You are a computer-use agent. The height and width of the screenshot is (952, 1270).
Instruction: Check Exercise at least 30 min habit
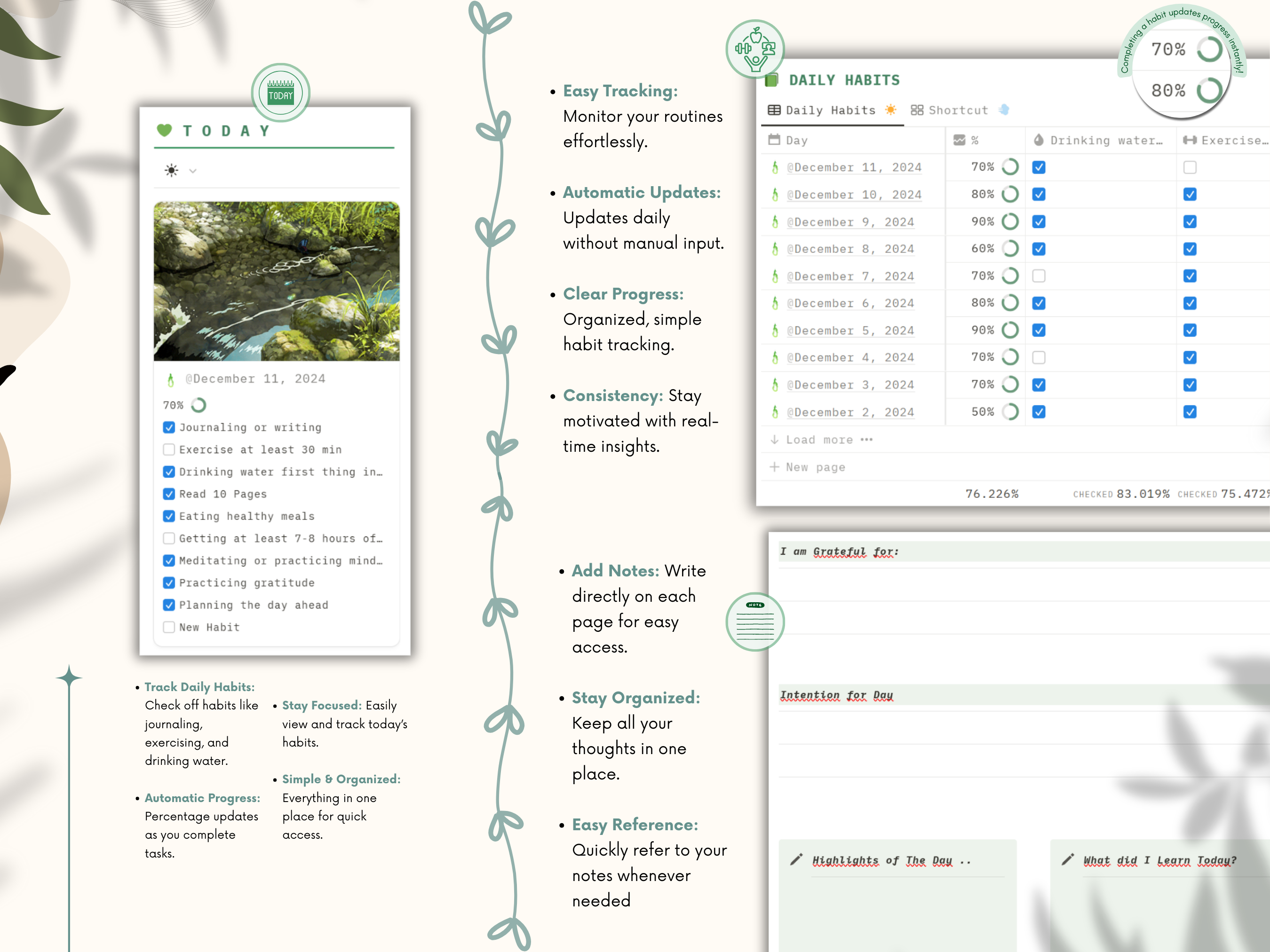tap(169, 449)
